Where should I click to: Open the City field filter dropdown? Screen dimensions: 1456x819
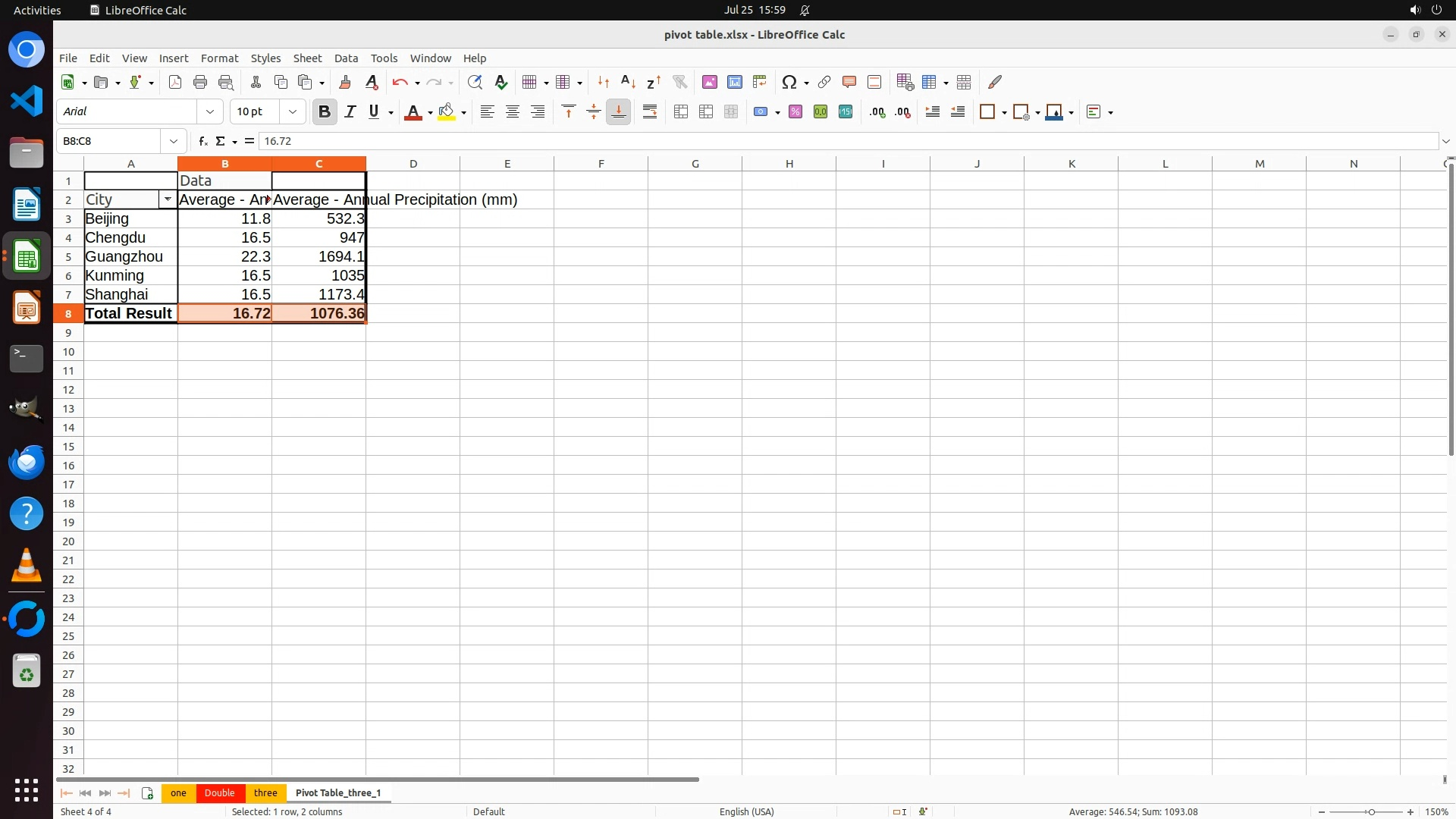point(168,199)
